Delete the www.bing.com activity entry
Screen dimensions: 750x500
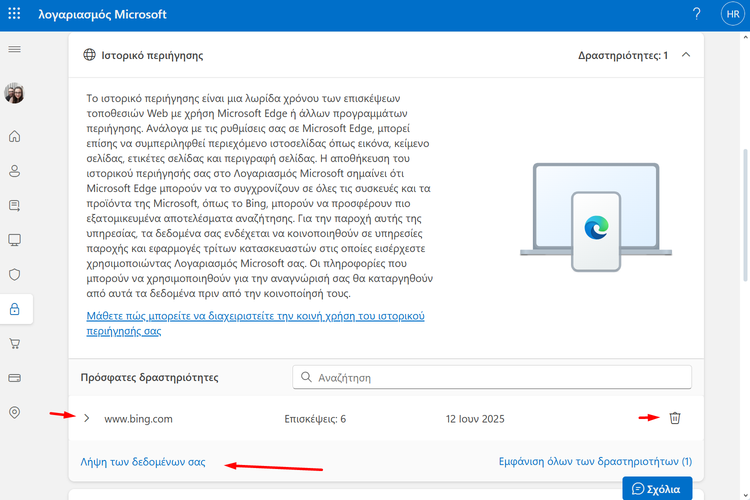(x=674, y=418)
